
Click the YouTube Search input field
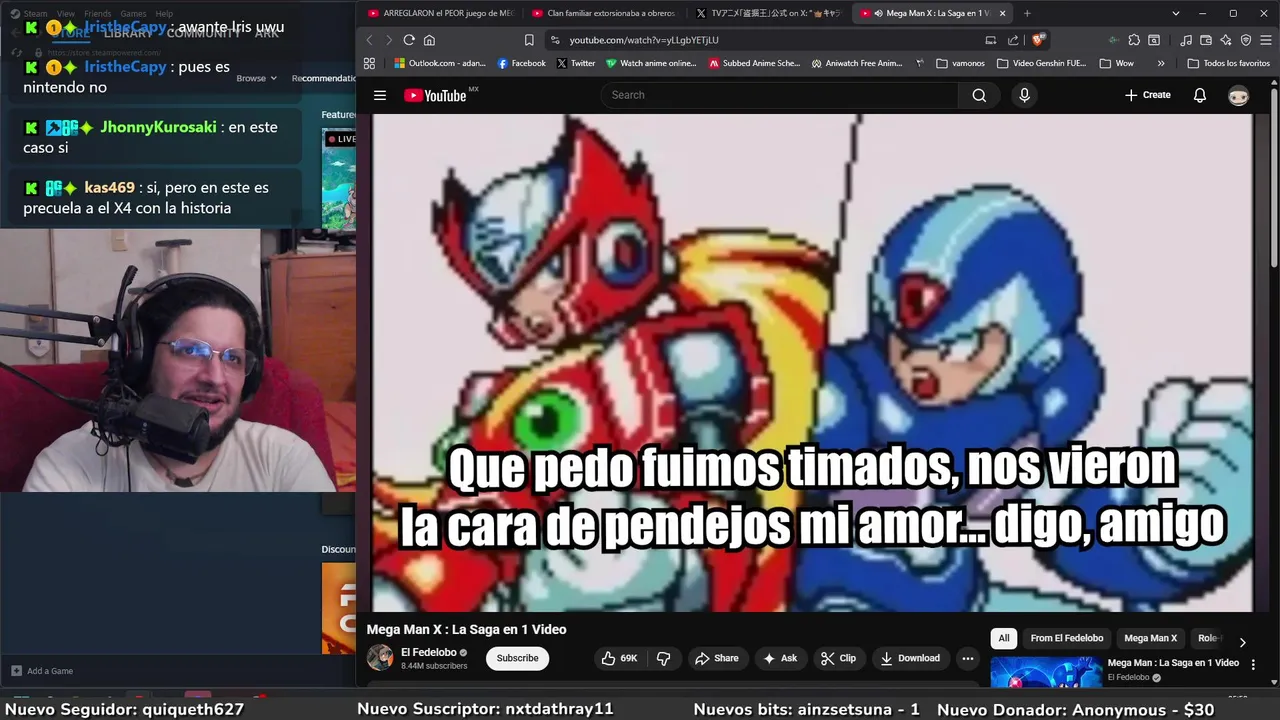tap(780, 95)
